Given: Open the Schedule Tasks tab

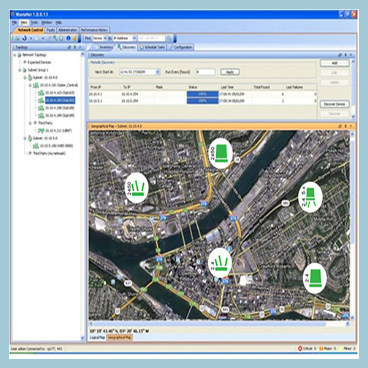Looking at the screenshot, I should click(x=152, y=47).
